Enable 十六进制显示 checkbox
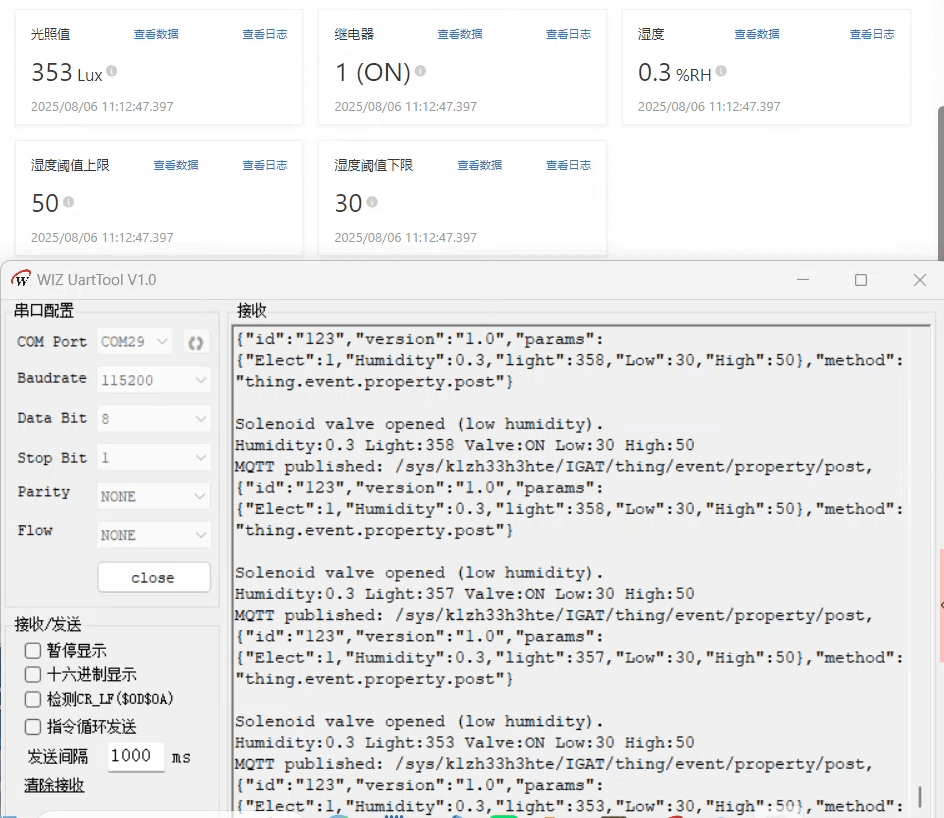 pyautogui.click(x=33, y=675)
